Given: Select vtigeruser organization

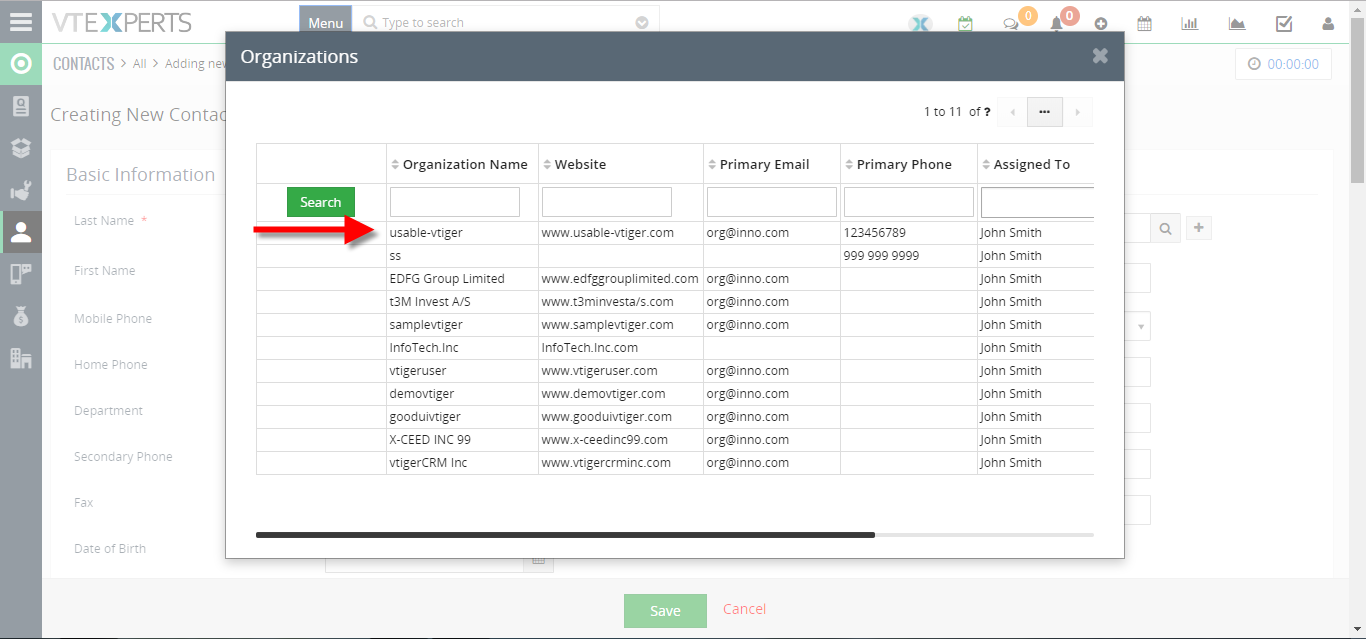Looking at the screenshot, I should tap(418, 371).
